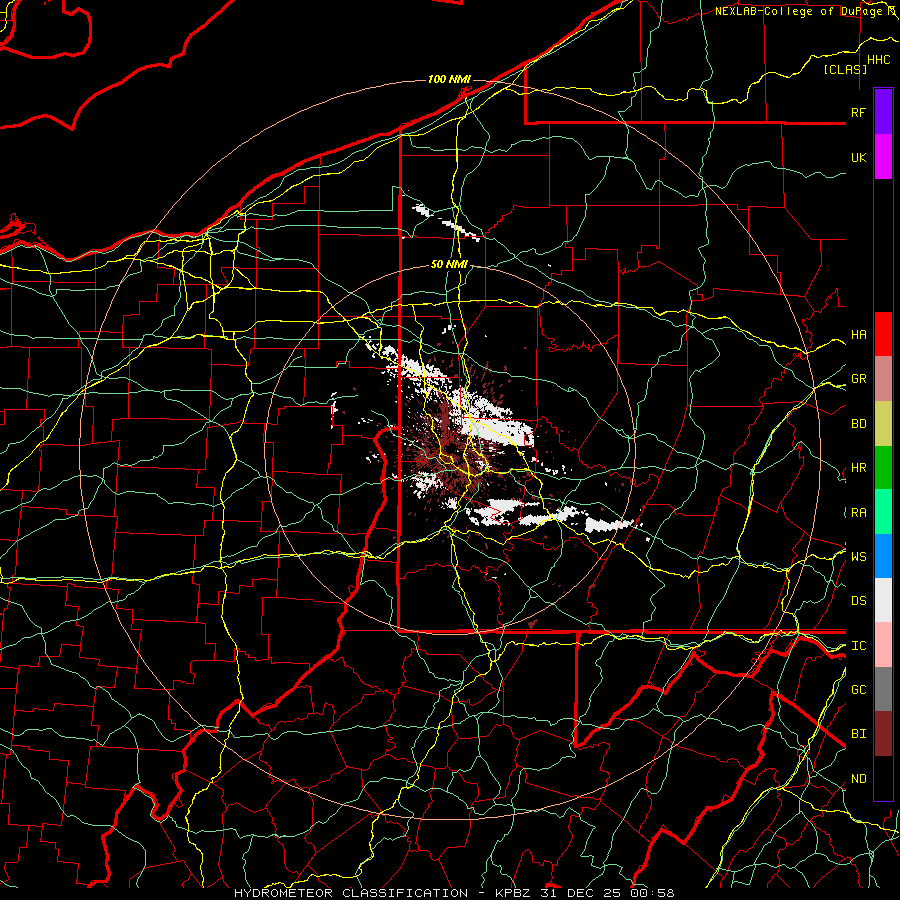The image size is (900, 900).
Task: Click the 'HR' legend label
Action: coord(858,468)
